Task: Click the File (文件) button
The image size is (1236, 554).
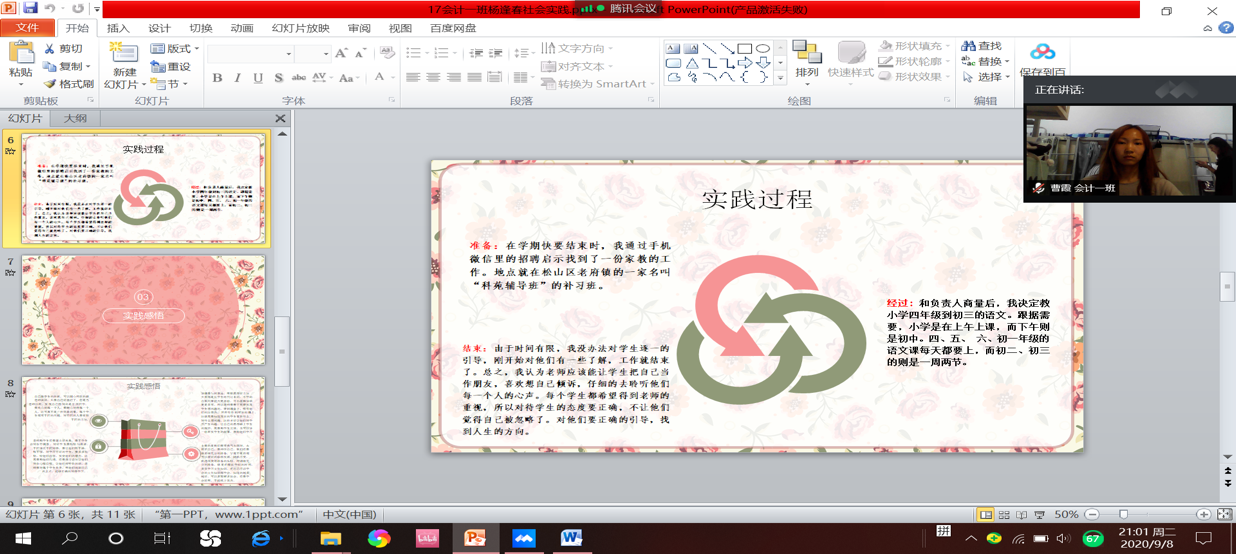Action: click(x=27, y=28)
